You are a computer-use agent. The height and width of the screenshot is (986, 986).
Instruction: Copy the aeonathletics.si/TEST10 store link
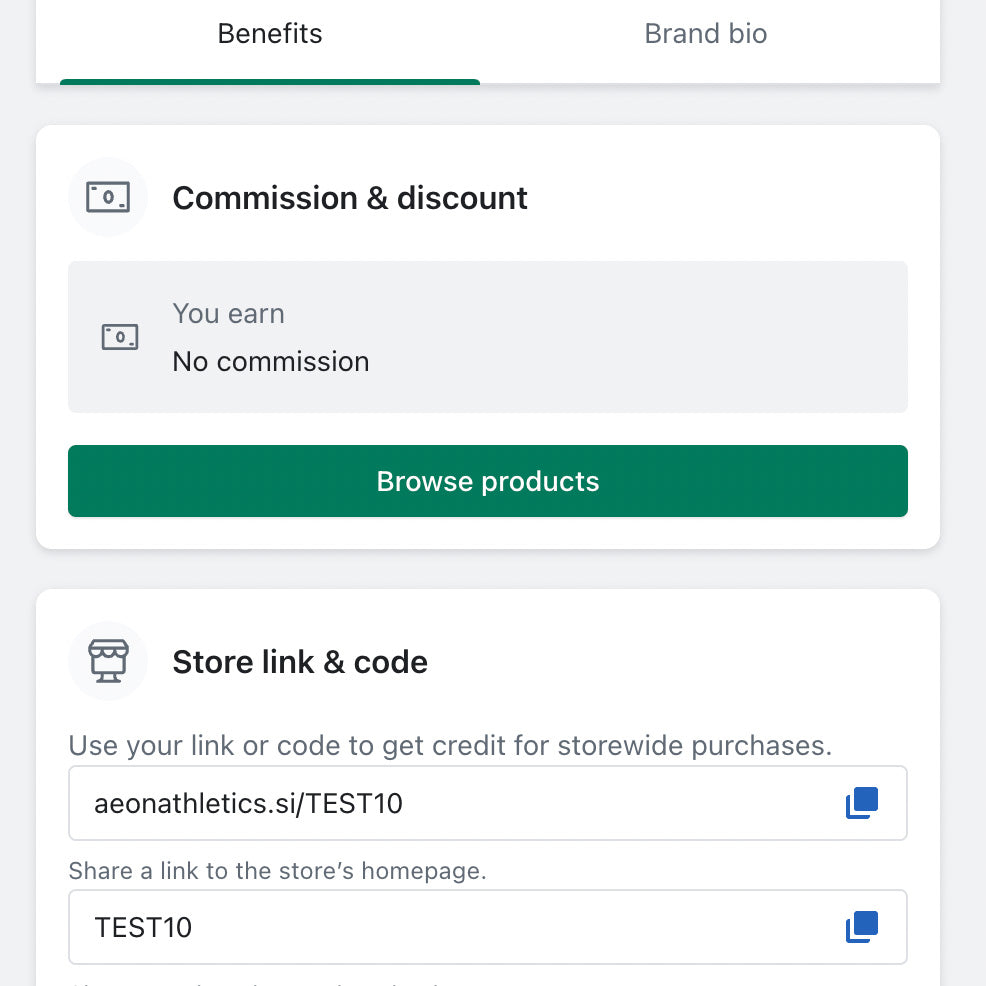click(x=861, y=803)
